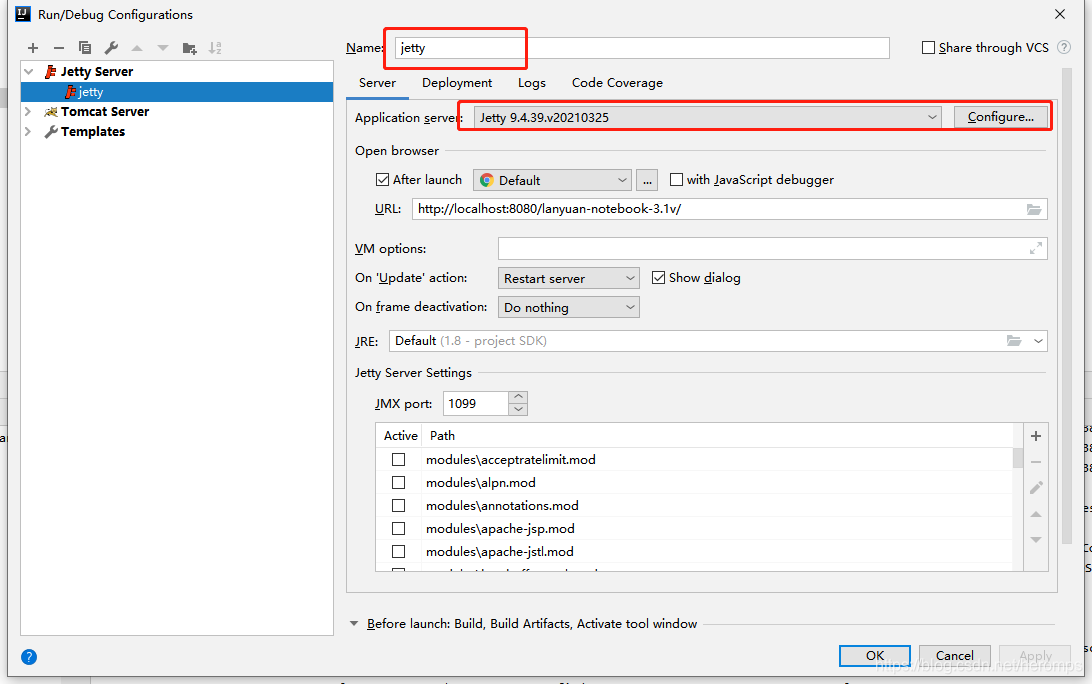Collapse the Before launch section
The width and height of the screenshot is (1092, 684).
[354, 623]
